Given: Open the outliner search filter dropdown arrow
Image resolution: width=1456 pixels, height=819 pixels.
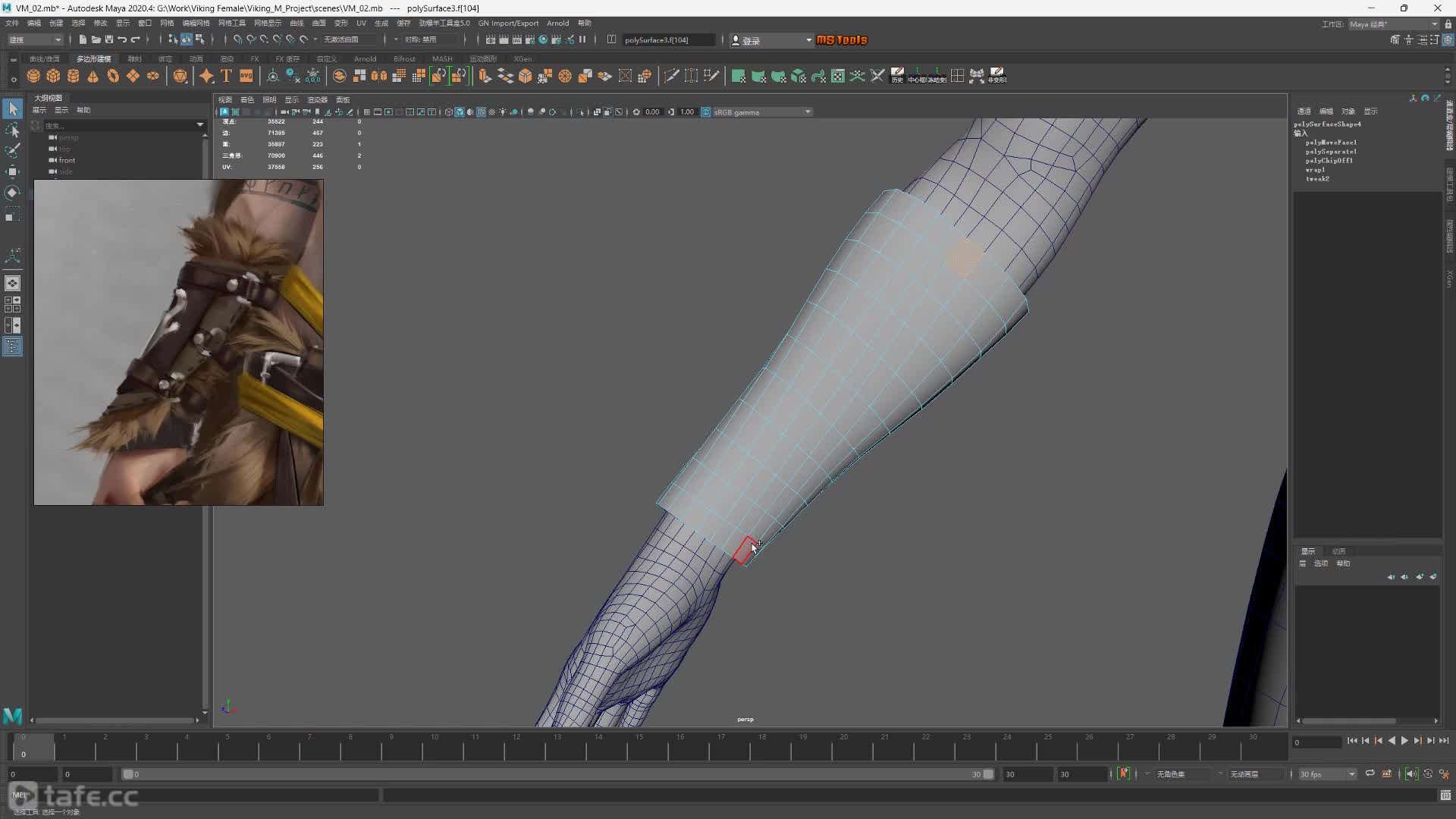Looking at the screenshot, I should click(x=200, y=124).
